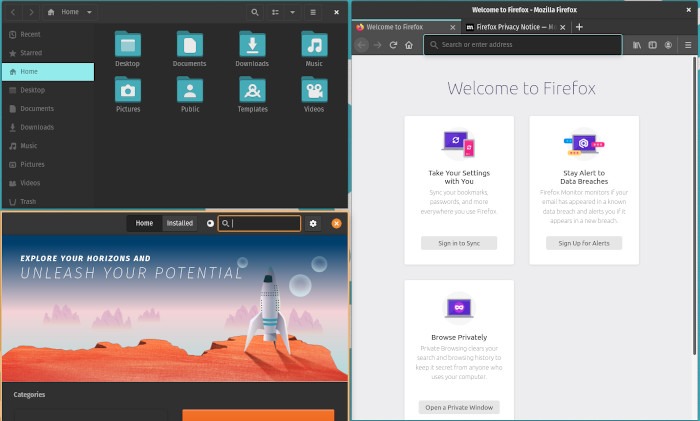The height and width of the screenshot is (421, 700).
Task: Open Firefox application menu
Action: (x=688, y=45)
